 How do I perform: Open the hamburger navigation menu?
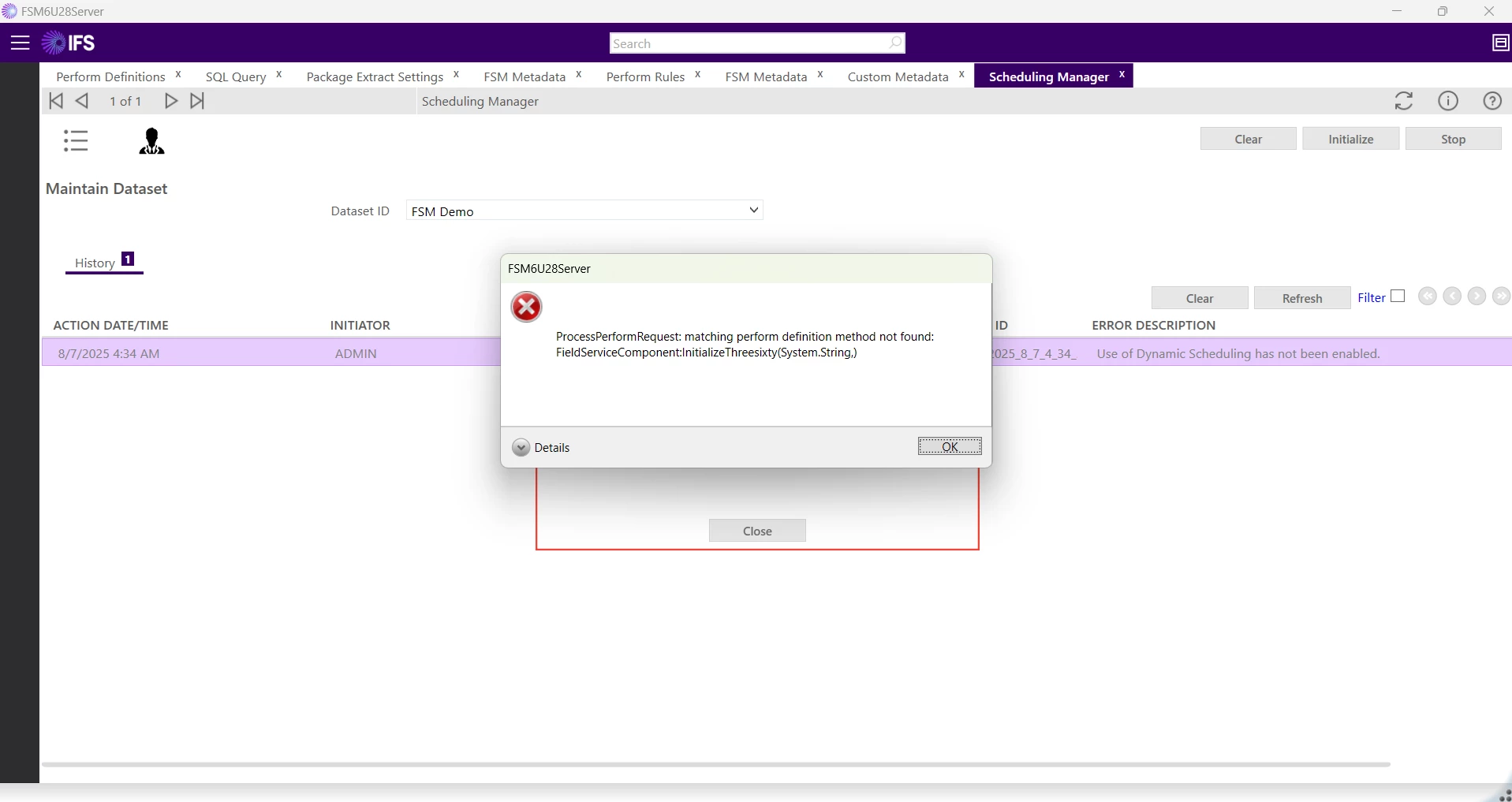[20, 43]
